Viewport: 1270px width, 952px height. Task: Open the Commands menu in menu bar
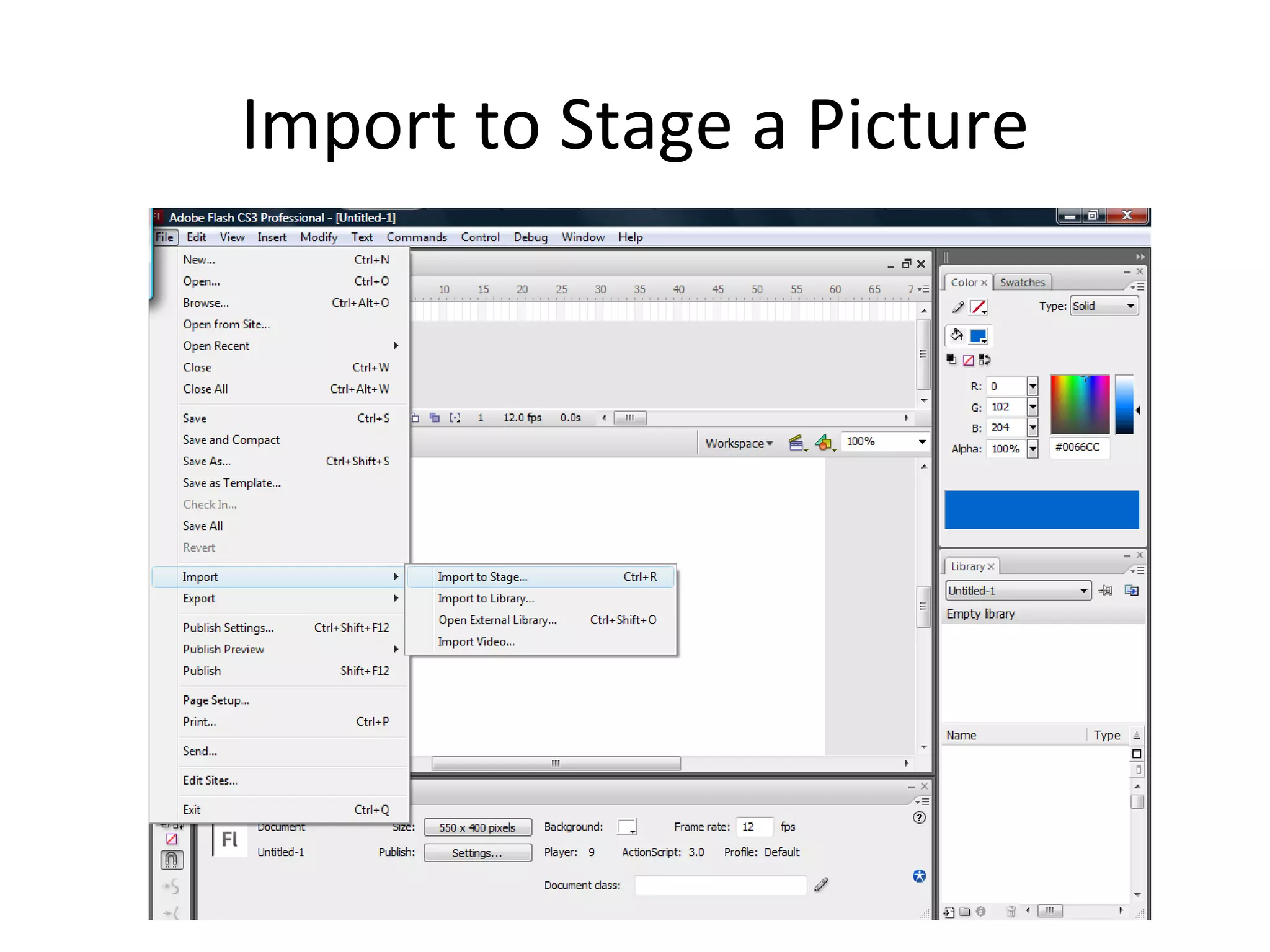[417, 237]
